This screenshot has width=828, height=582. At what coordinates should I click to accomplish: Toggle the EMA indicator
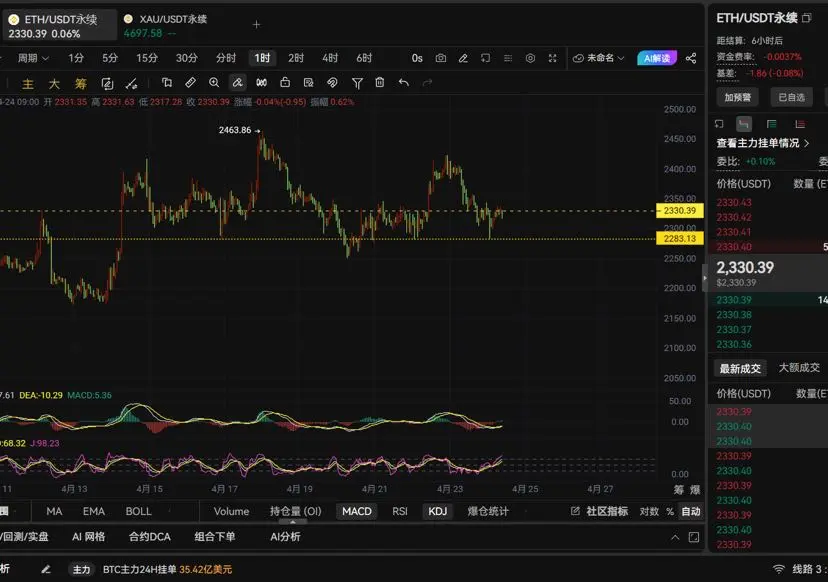93,511
